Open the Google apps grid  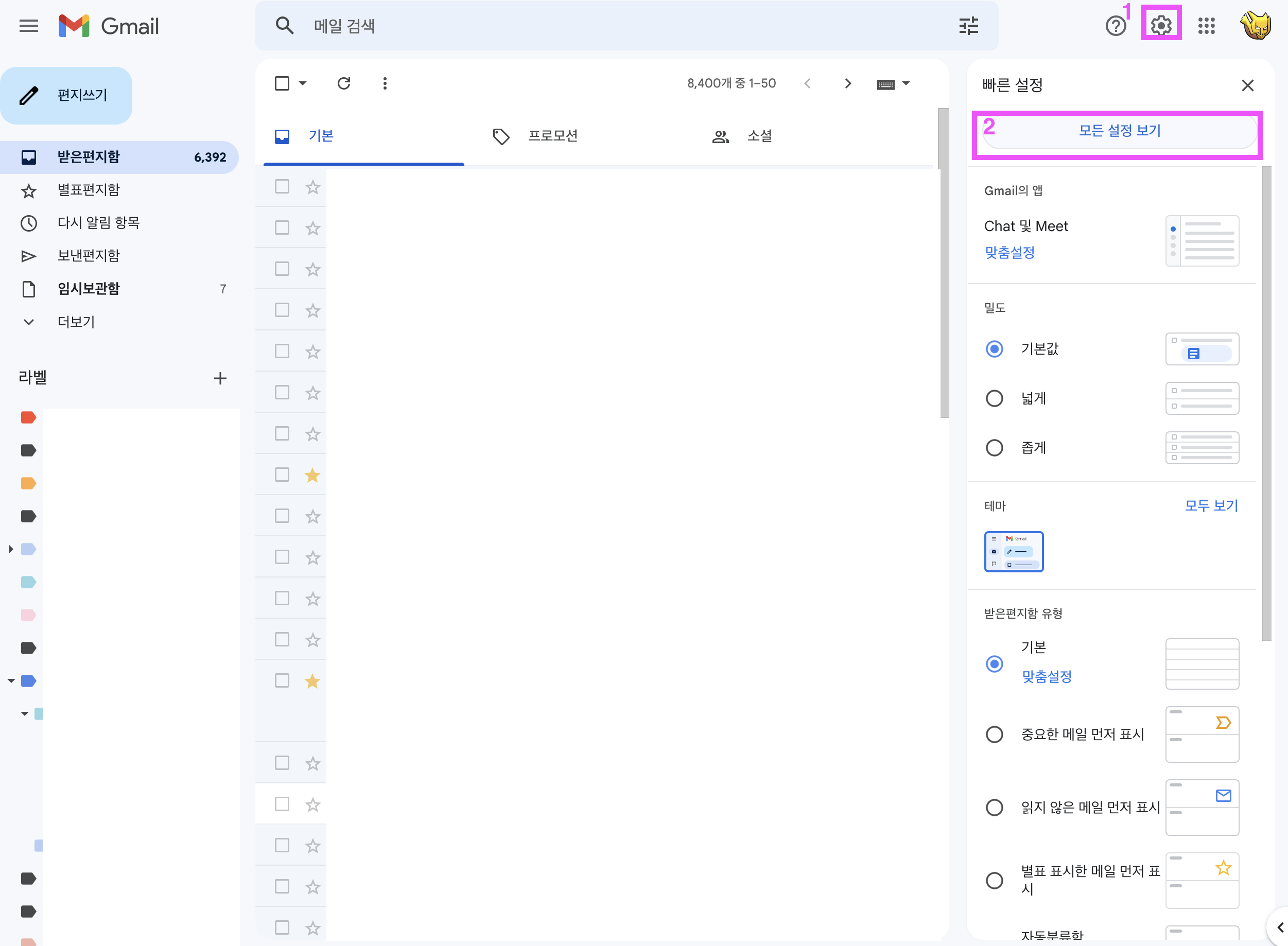click(1206, 26)
